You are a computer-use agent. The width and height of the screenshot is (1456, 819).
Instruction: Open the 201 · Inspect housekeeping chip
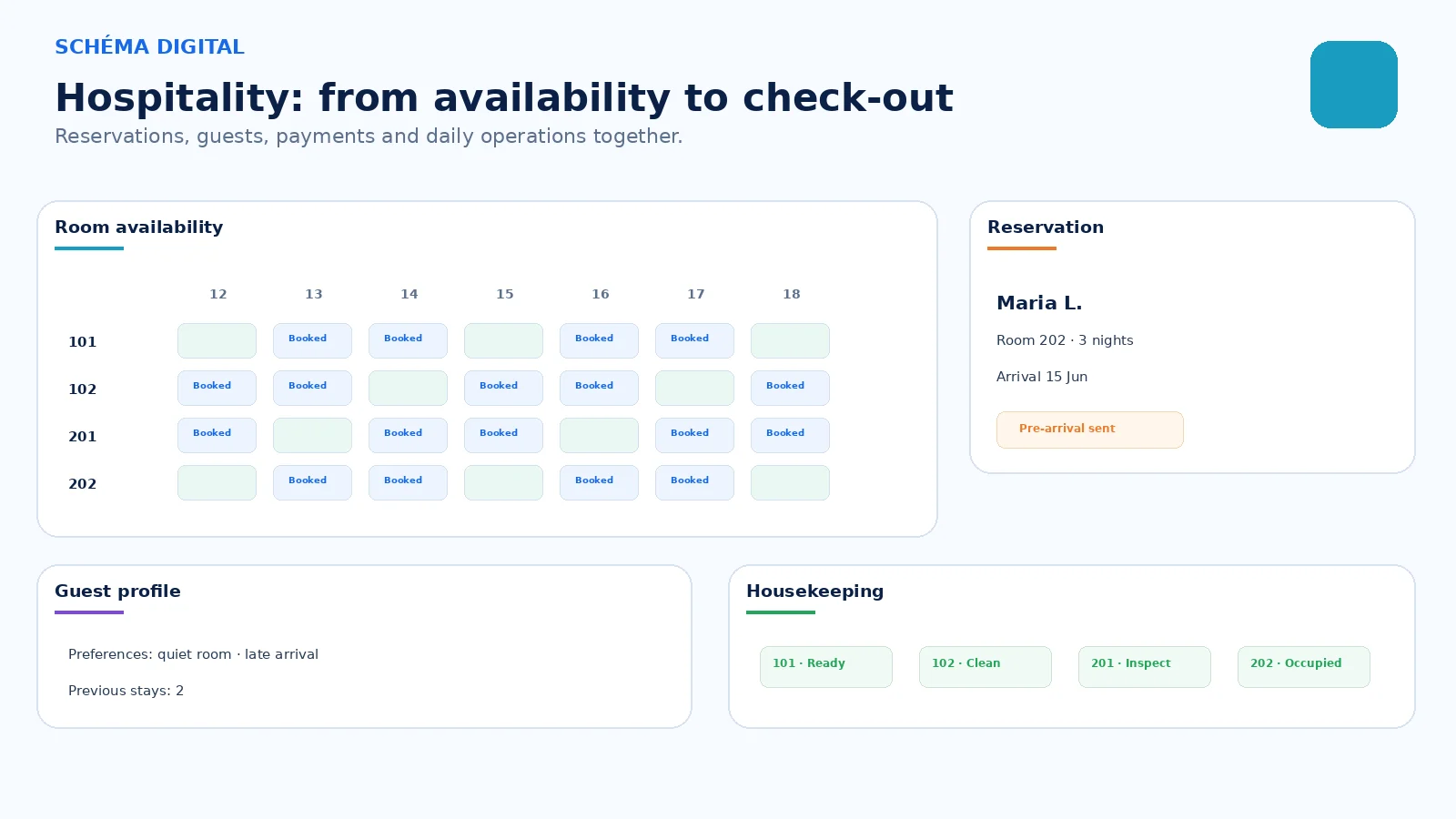pyautogui.click(x=1145, y=667)
